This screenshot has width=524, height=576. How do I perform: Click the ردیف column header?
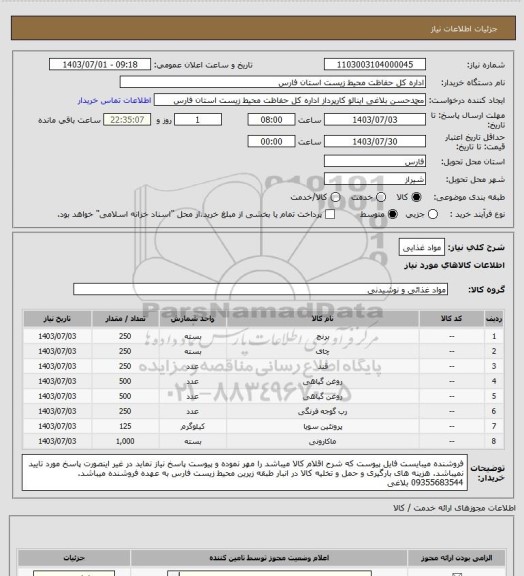tap(494, 319)
